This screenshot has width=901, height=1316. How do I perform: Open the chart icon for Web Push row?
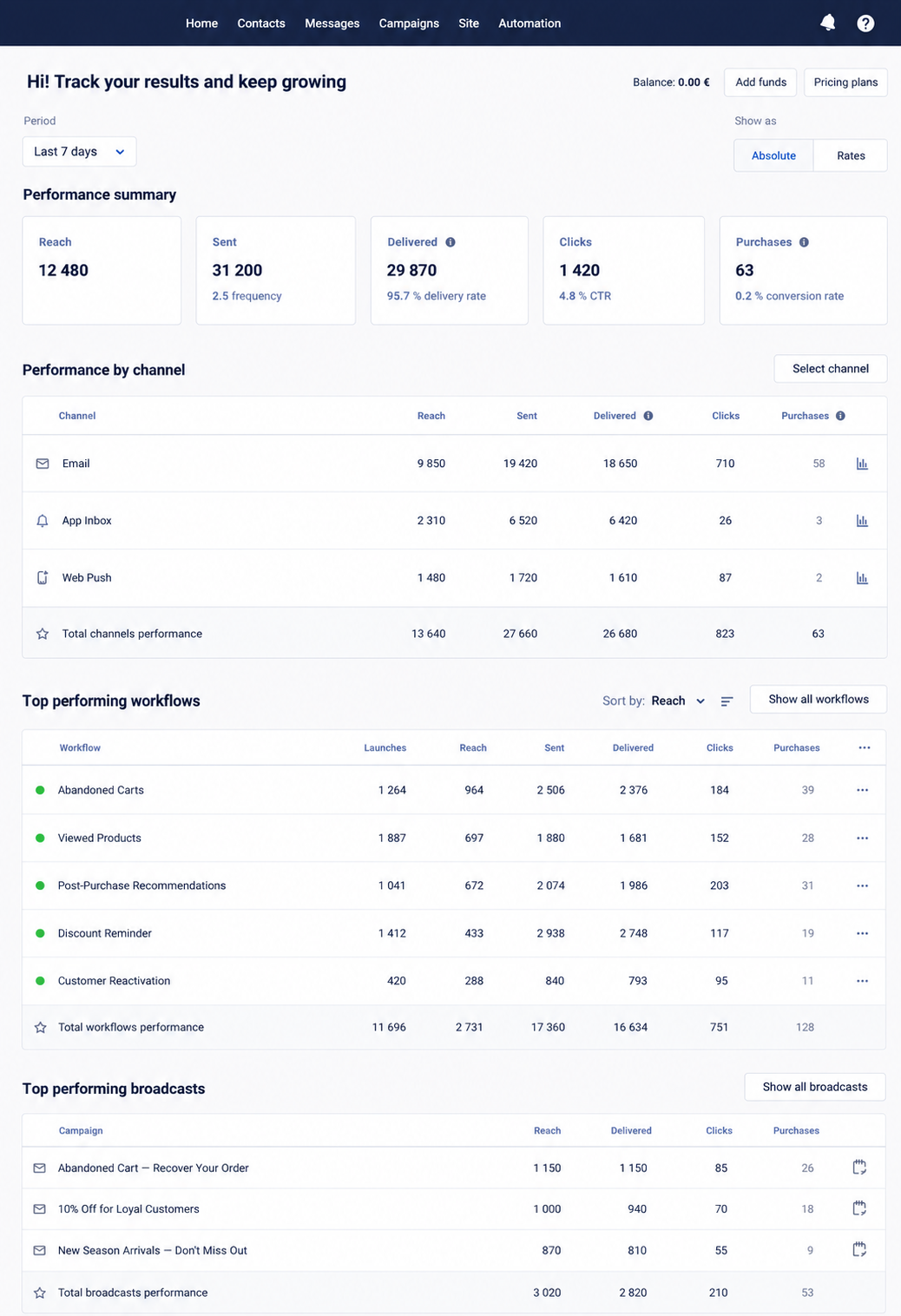coord(862,578)
